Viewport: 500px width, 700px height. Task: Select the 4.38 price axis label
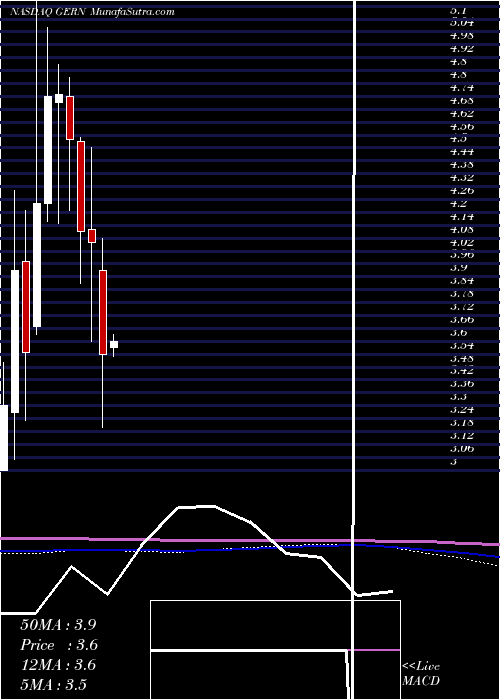[x=462, y=165]
